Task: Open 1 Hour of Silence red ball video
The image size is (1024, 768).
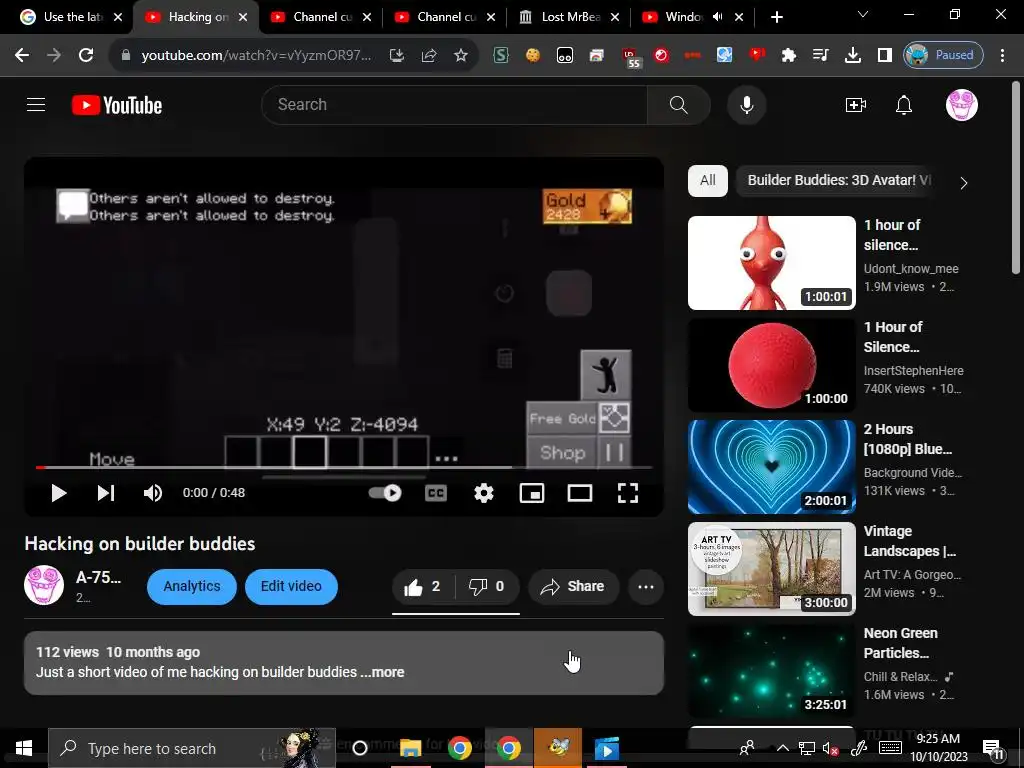Action: (771, 364)
